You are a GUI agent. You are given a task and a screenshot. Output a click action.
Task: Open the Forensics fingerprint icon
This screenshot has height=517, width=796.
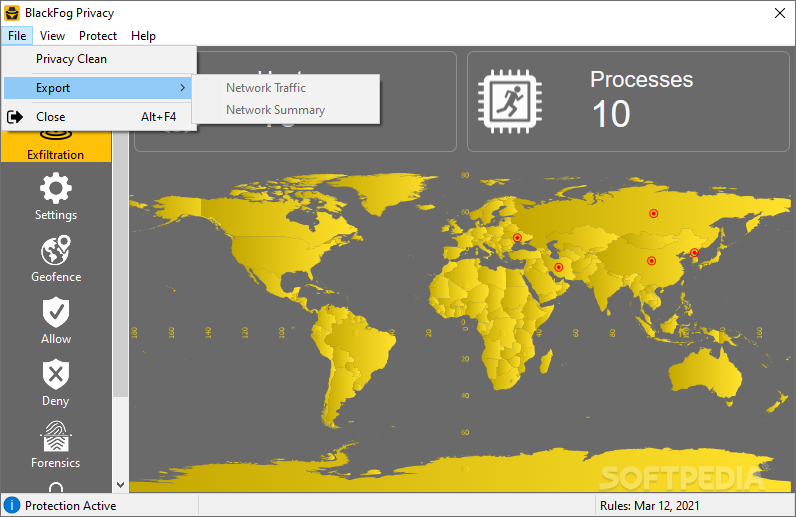[56, 436]
